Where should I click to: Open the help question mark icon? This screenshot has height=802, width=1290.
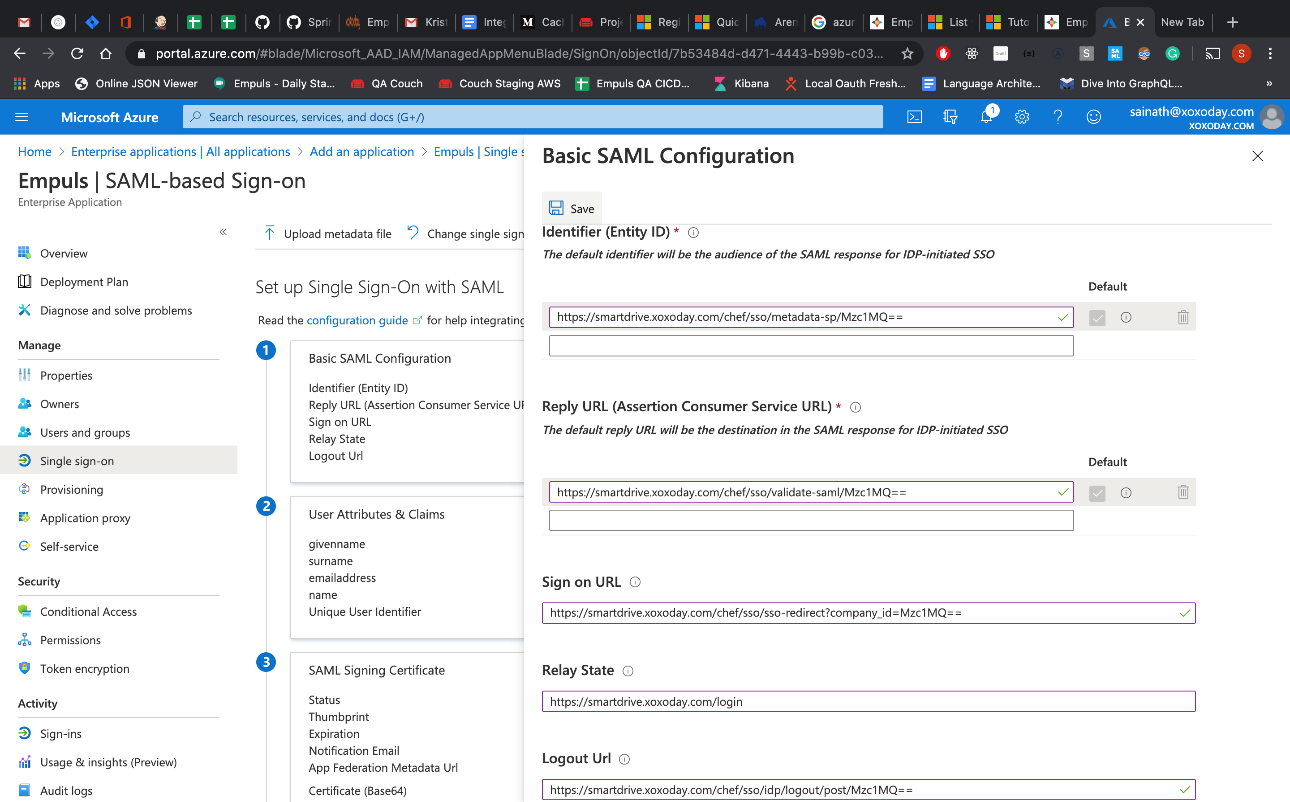tap(1058, 117)
